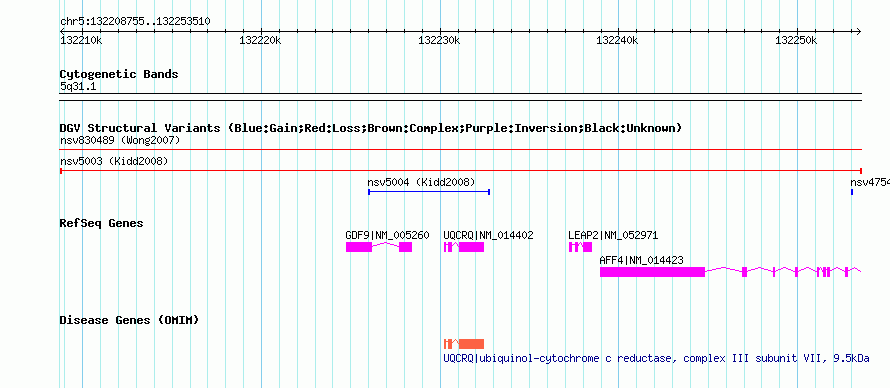Image resolution: width=890 pixels, height=388 pixels.
Task: Click the 132240k ruler position
Action: (618, 40)
